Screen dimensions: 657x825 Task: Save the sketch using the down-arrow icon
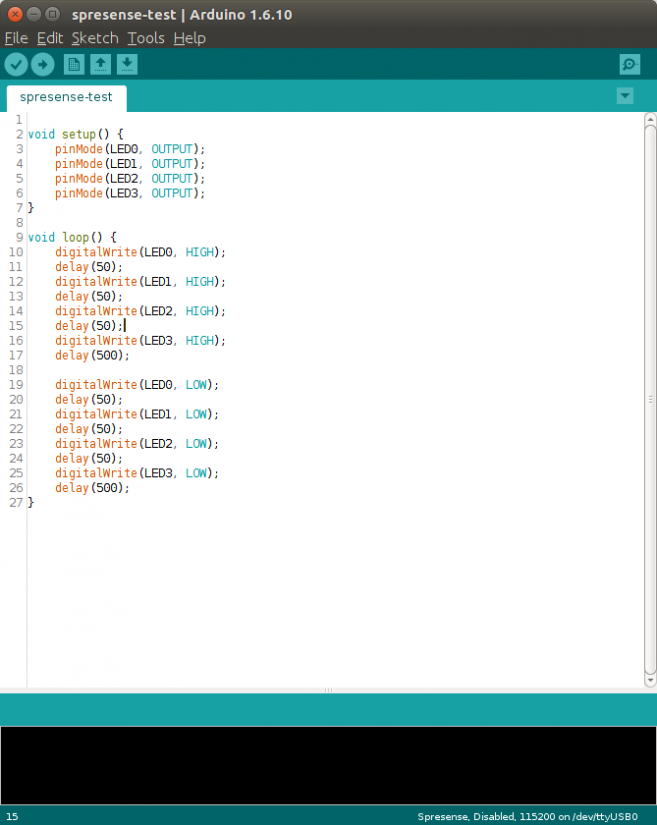[126, 65]
